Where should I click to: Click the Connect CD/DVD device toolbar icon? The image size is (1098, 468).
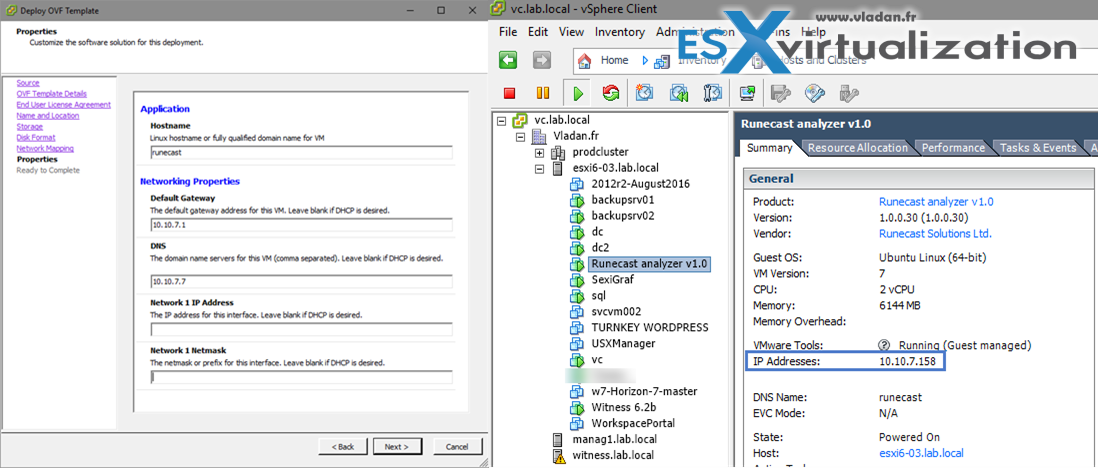814,92
